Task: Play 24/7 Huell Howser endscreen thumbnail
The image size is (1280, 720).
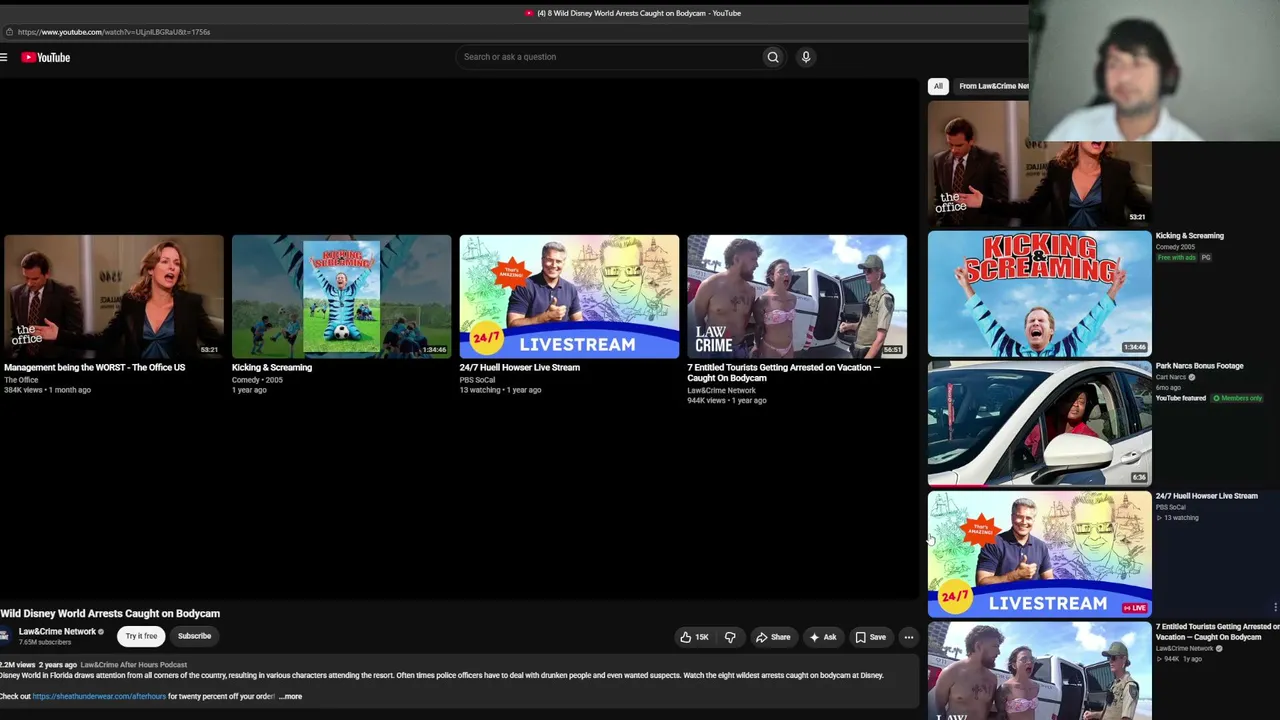Action: point(569,296)
